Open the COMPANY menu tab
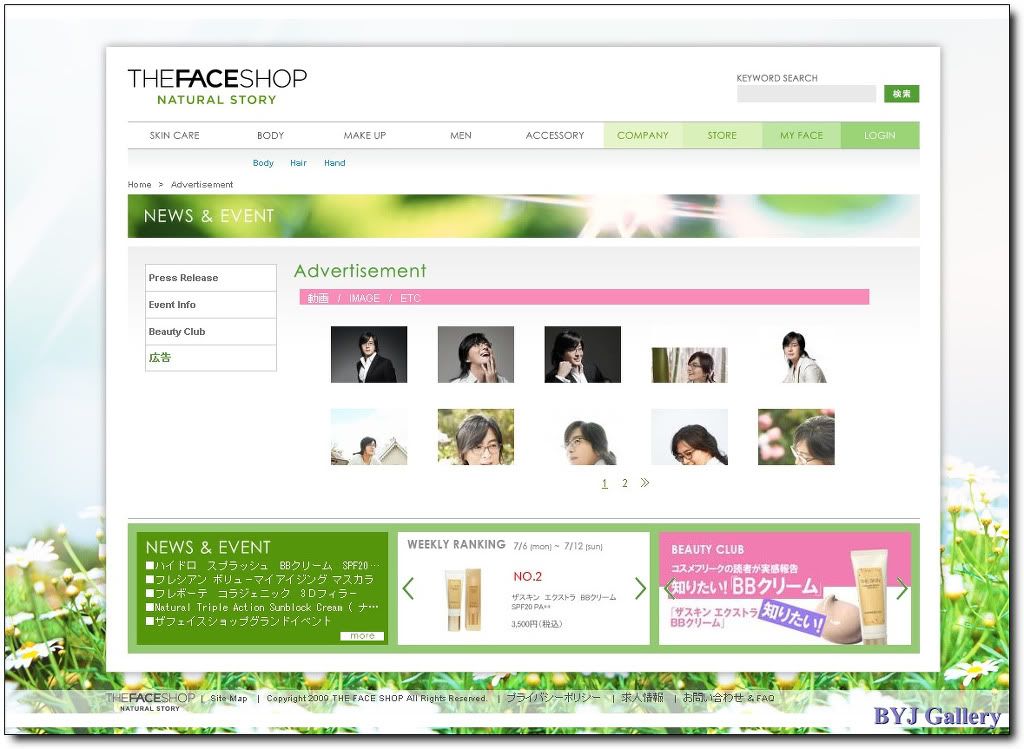Screen dimensions: 1024x749 point(643,135)
